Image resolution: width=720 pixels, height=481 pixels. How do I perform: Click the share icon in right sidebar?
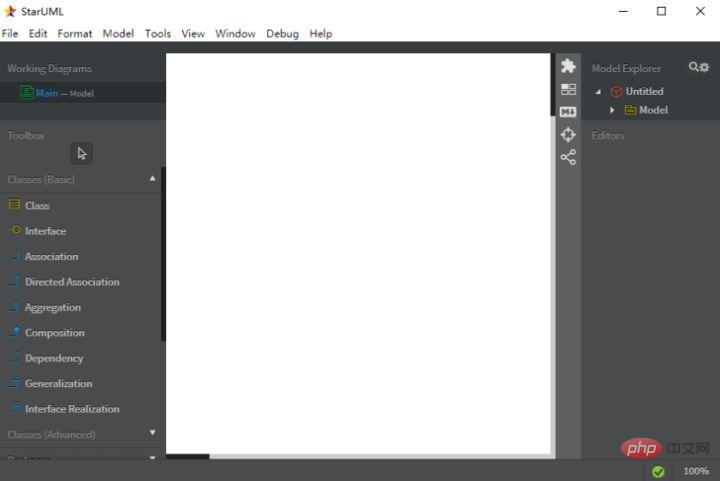568,157
